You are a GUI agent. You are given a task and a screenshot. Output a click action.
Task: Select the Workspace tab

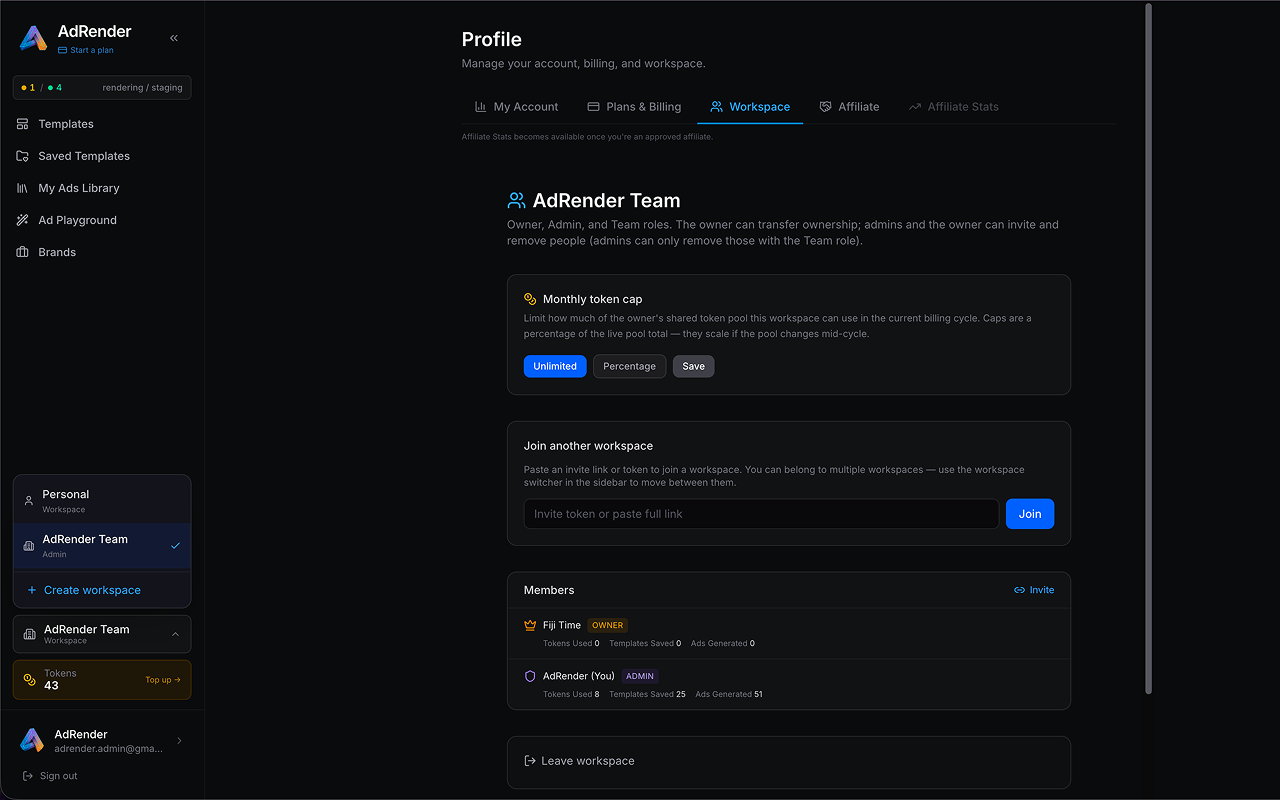click(750, 107)
